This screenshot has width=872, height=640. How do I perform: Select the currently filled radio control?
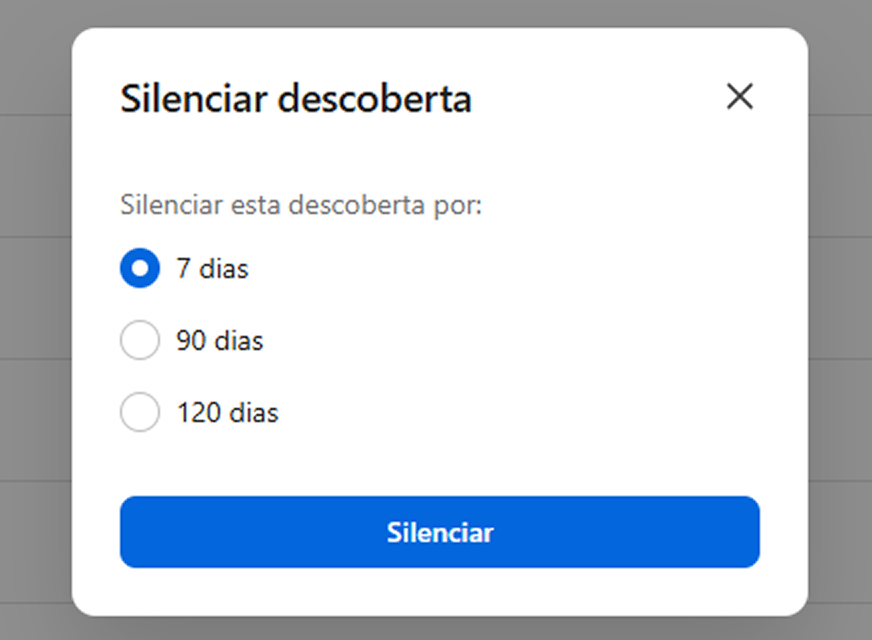[140, 268]
